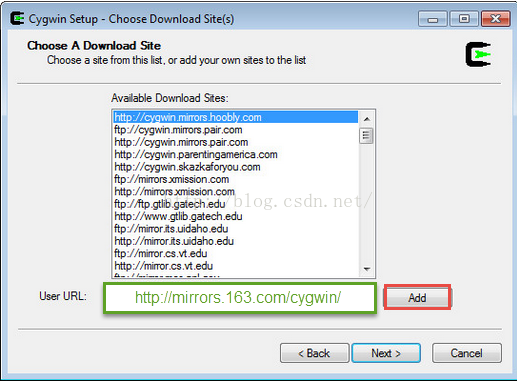
Task: Select http://www.gtlib.gatech.edu mirror
Action: 236,216
